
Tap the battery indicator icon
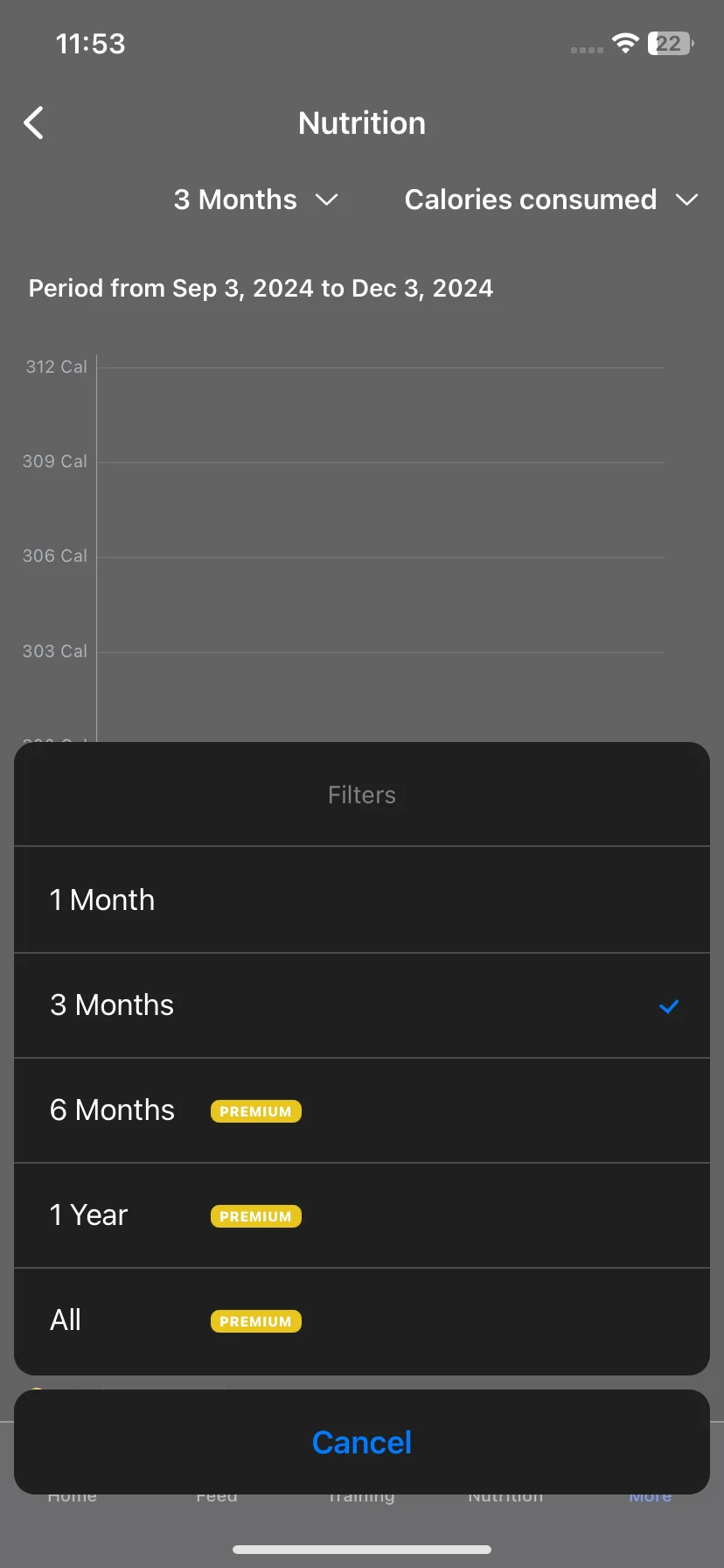point(671,44)
